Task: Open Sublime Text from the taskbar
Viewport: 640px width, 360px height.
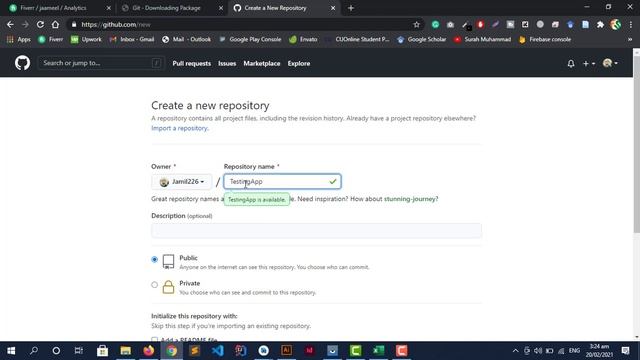Action: 195,351
